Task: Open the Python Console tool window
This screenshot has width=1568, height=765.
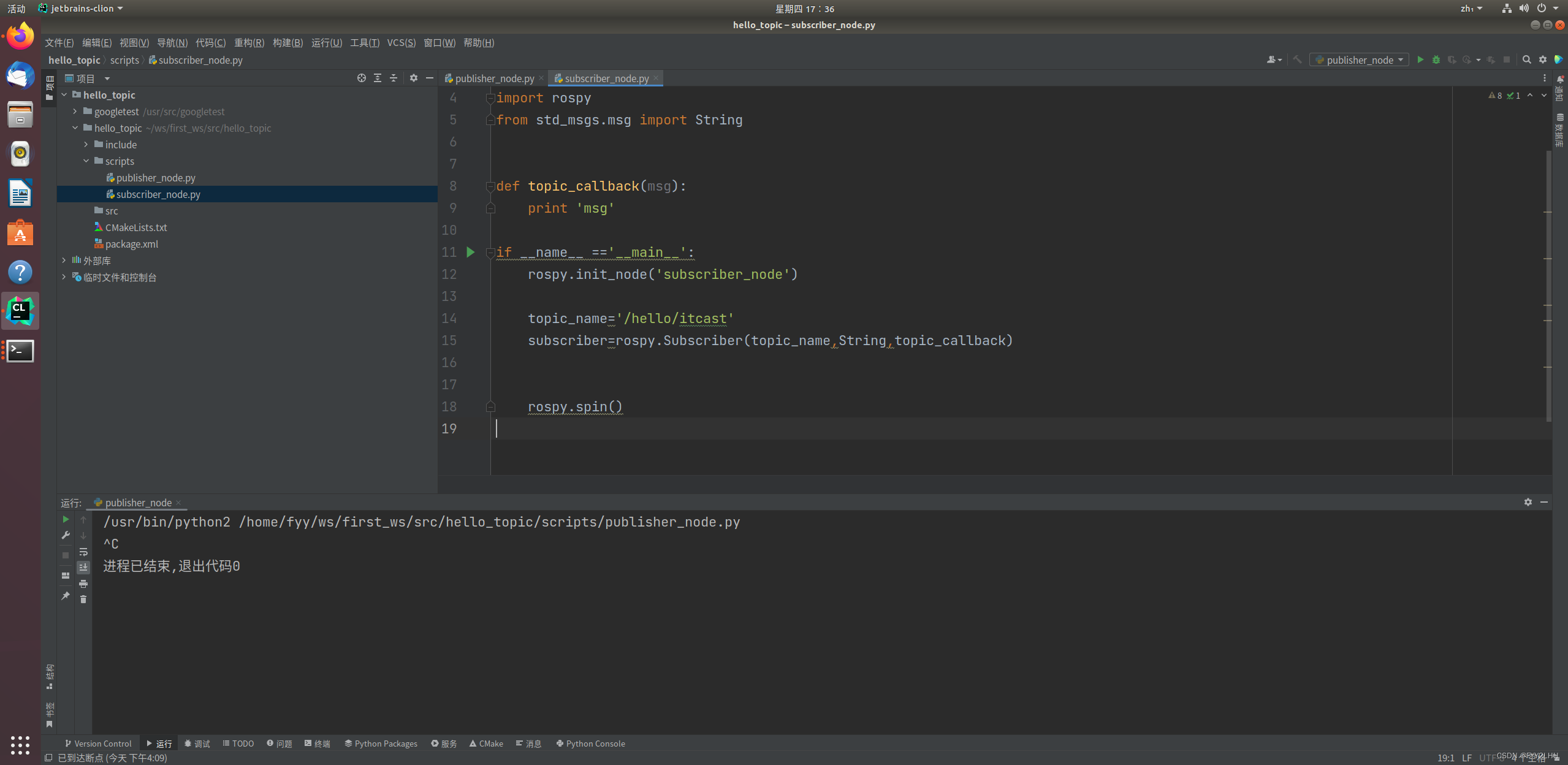Action: click(590, 744)
